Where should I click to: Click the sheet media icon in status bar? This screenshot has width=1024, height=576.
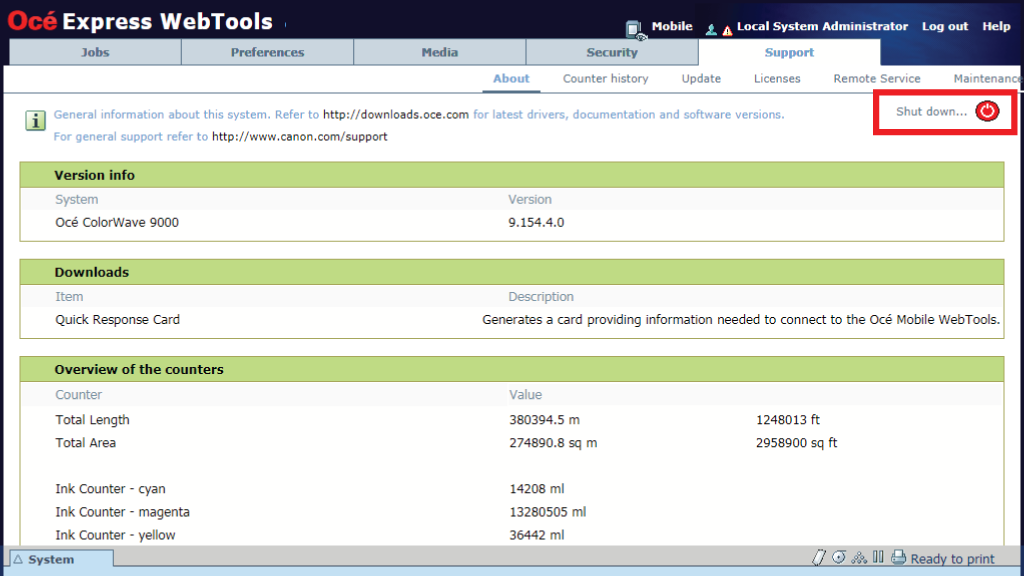[818, 558]
